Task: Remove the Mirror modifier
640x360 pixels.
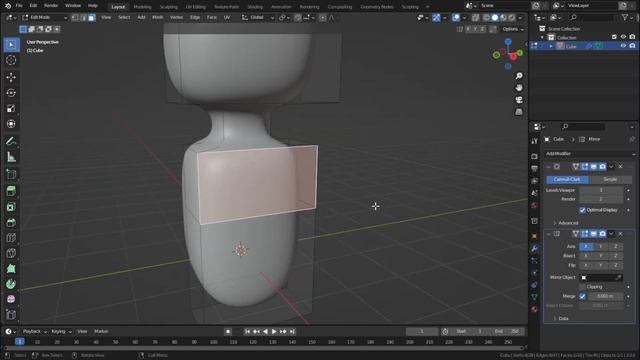Action: (620, 234)
